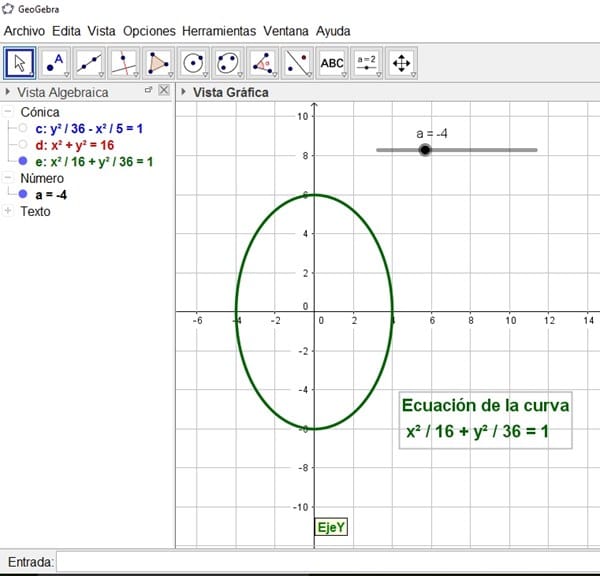Screen dimensions: 600x576
Task: Click the slider a handle
Action: (426, 150)
